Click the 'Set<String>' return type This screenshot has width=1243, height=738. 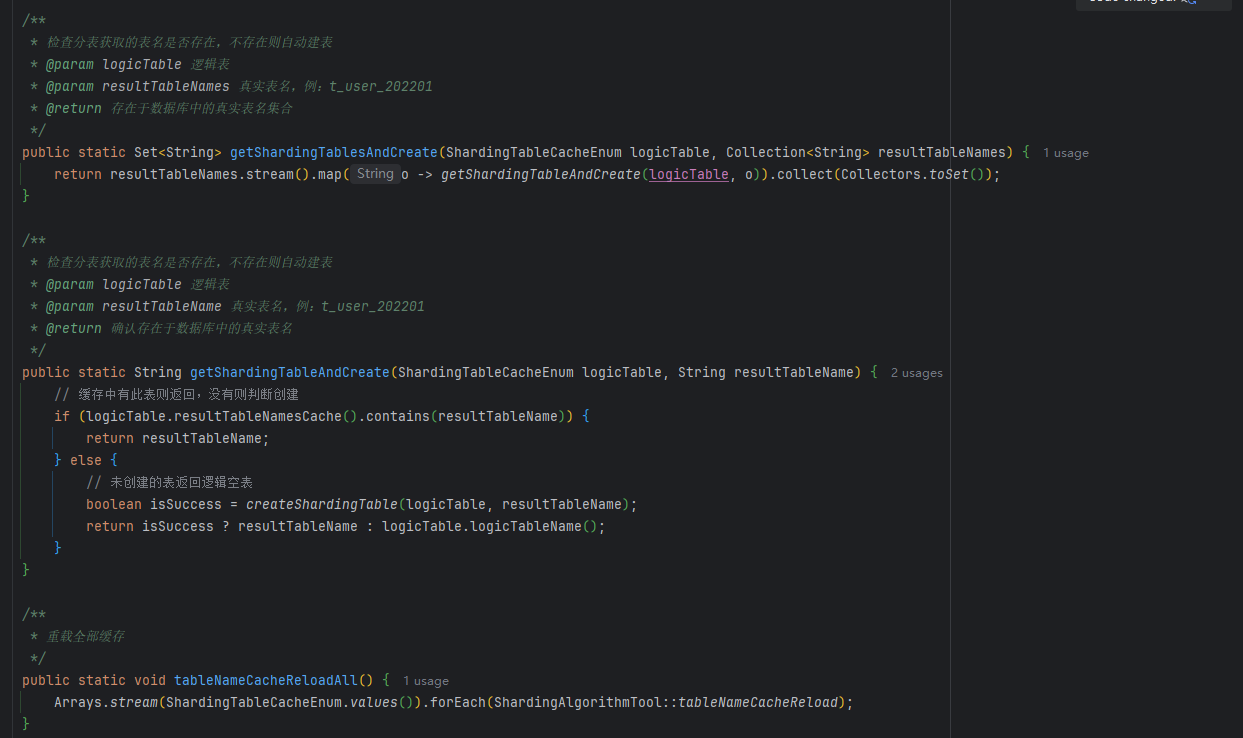(x=178, y=152)
